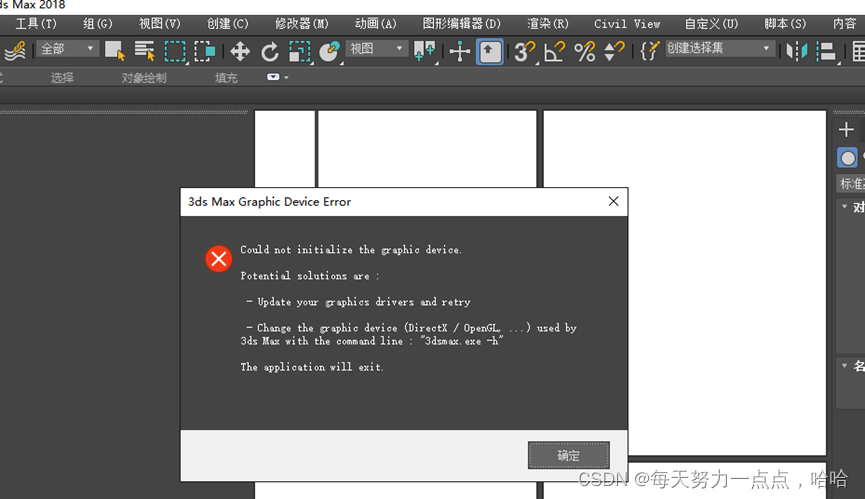Switch to the 对象绘制 ribbon tab

tap(143, 78)
